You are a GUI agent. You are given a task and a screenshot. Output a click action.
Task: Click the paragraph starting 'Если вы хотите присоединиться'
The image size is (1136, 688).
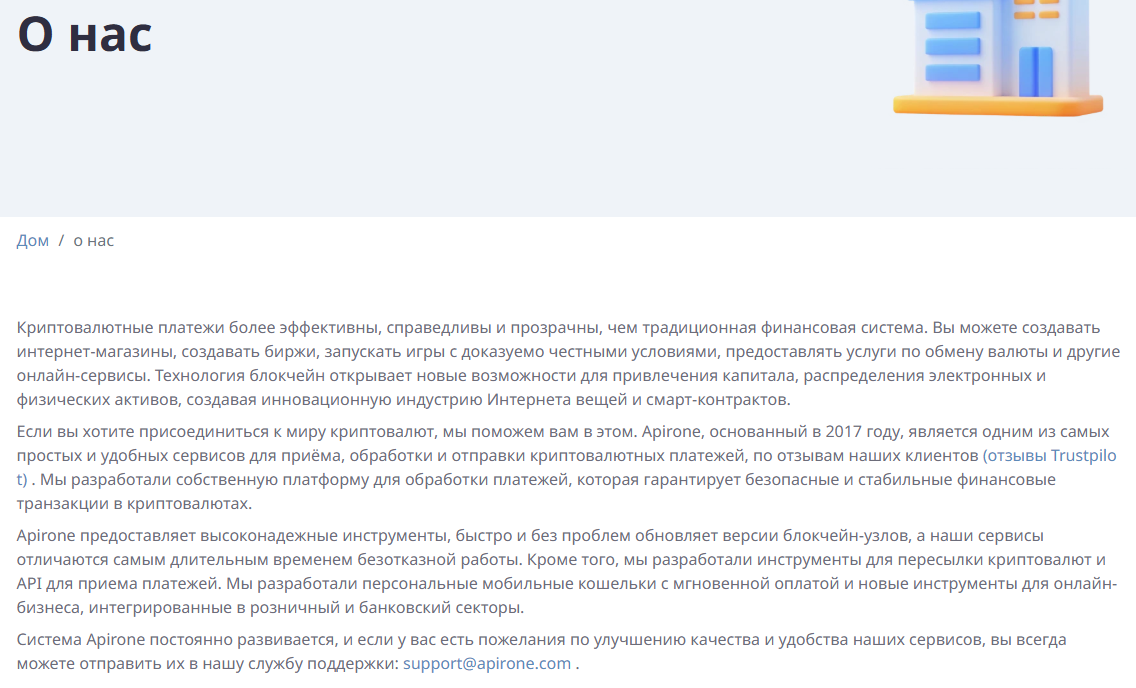pyautogui.click(x=568, y=467)
